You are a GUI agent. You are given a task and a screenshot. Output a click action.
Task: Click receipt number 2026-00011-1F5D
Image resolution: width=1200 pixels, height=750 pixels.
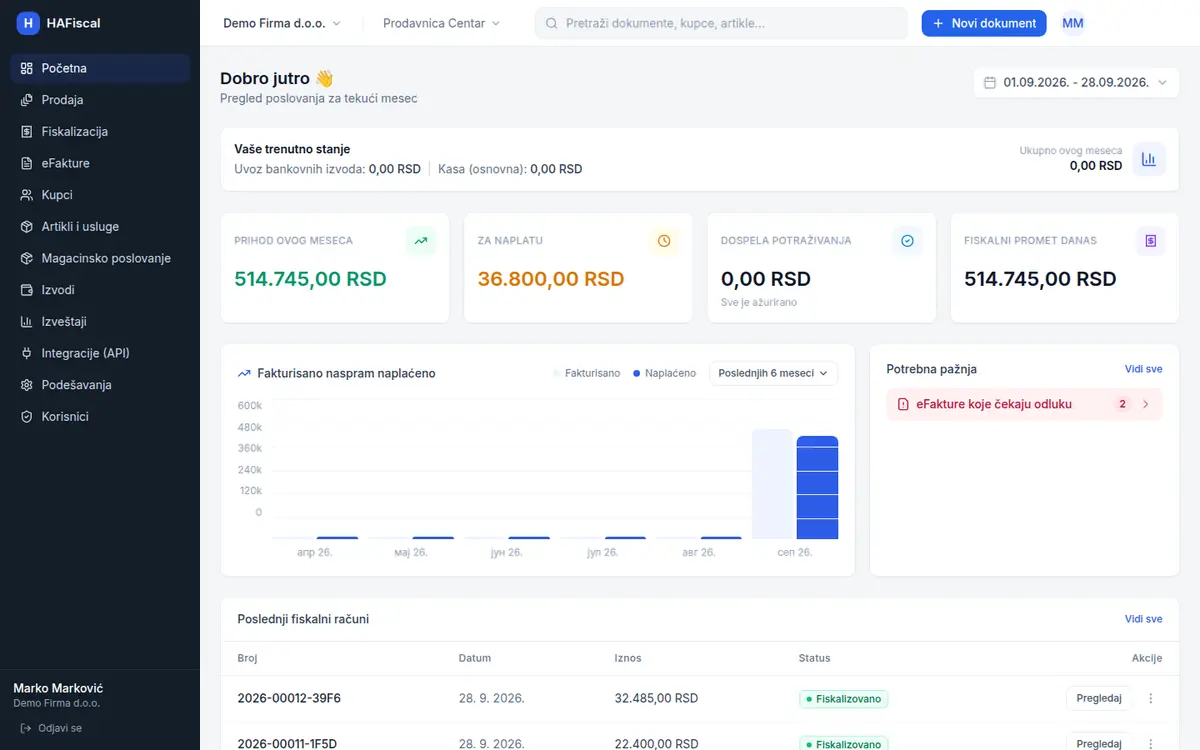point(287,744)
